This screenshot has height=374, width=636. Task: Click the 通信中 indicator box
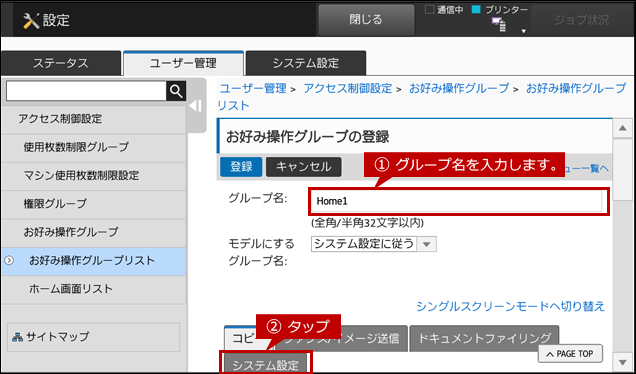(x=429, y=10)
